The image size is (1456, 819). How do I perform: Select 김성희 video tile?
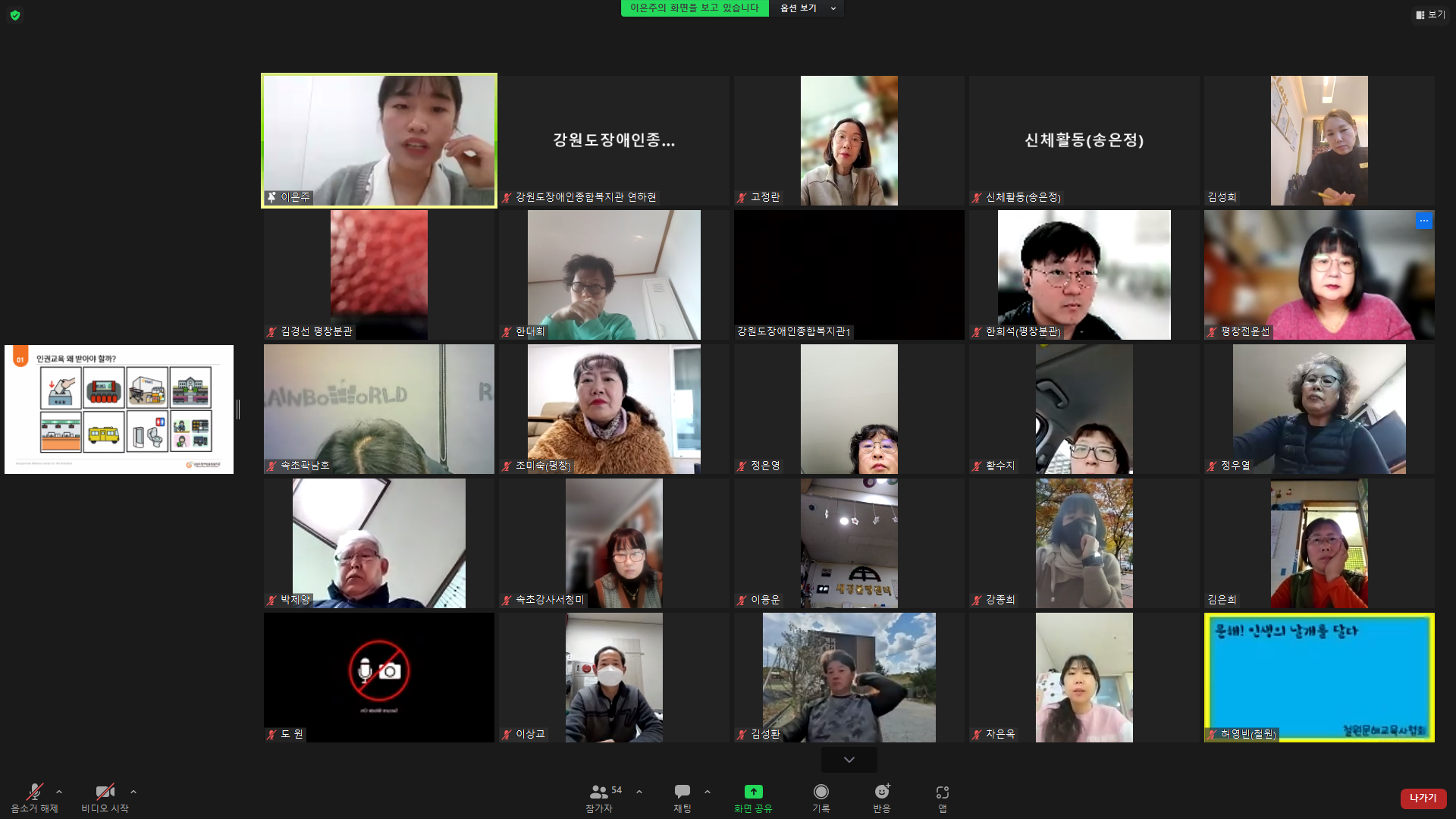coord(1319,140)
